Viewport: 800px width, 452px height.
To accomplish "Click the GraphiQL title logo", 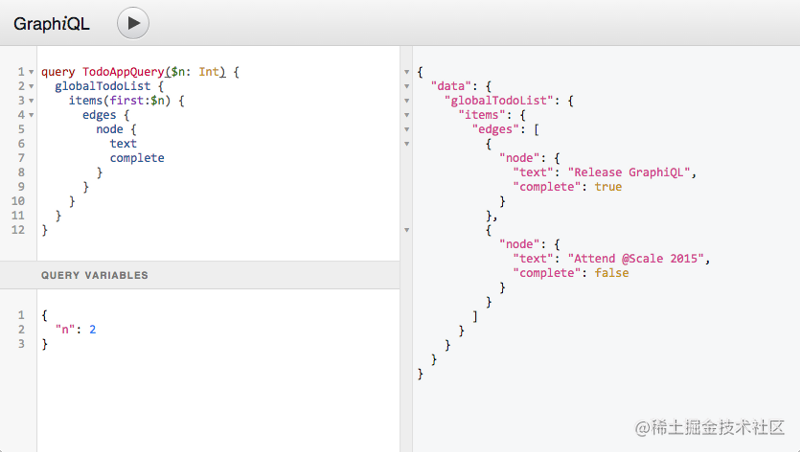I will coord(51,23).
